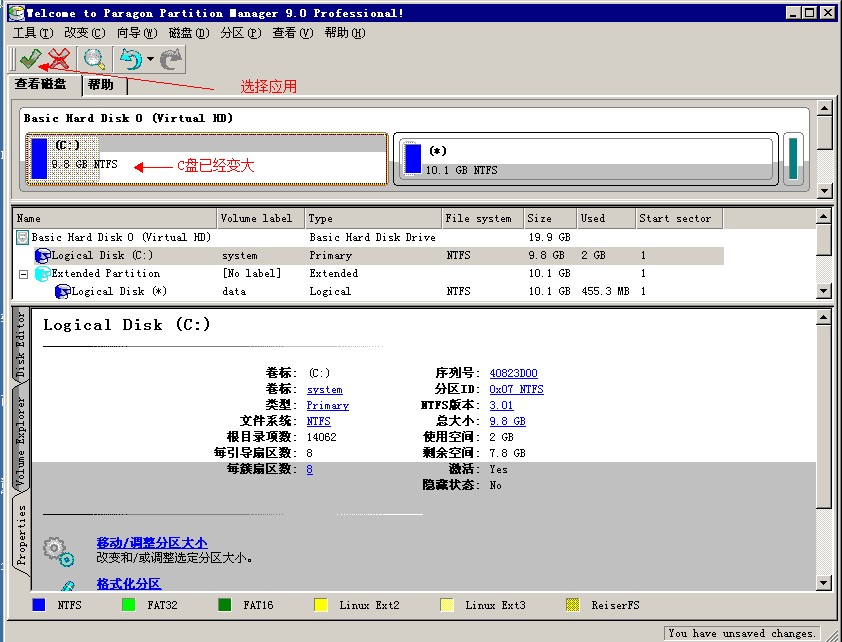The image size is (842, 642).
Task: Select the 10.1 GB NTFS partition block
Action: pyautogui.click(x=585, y=159)
